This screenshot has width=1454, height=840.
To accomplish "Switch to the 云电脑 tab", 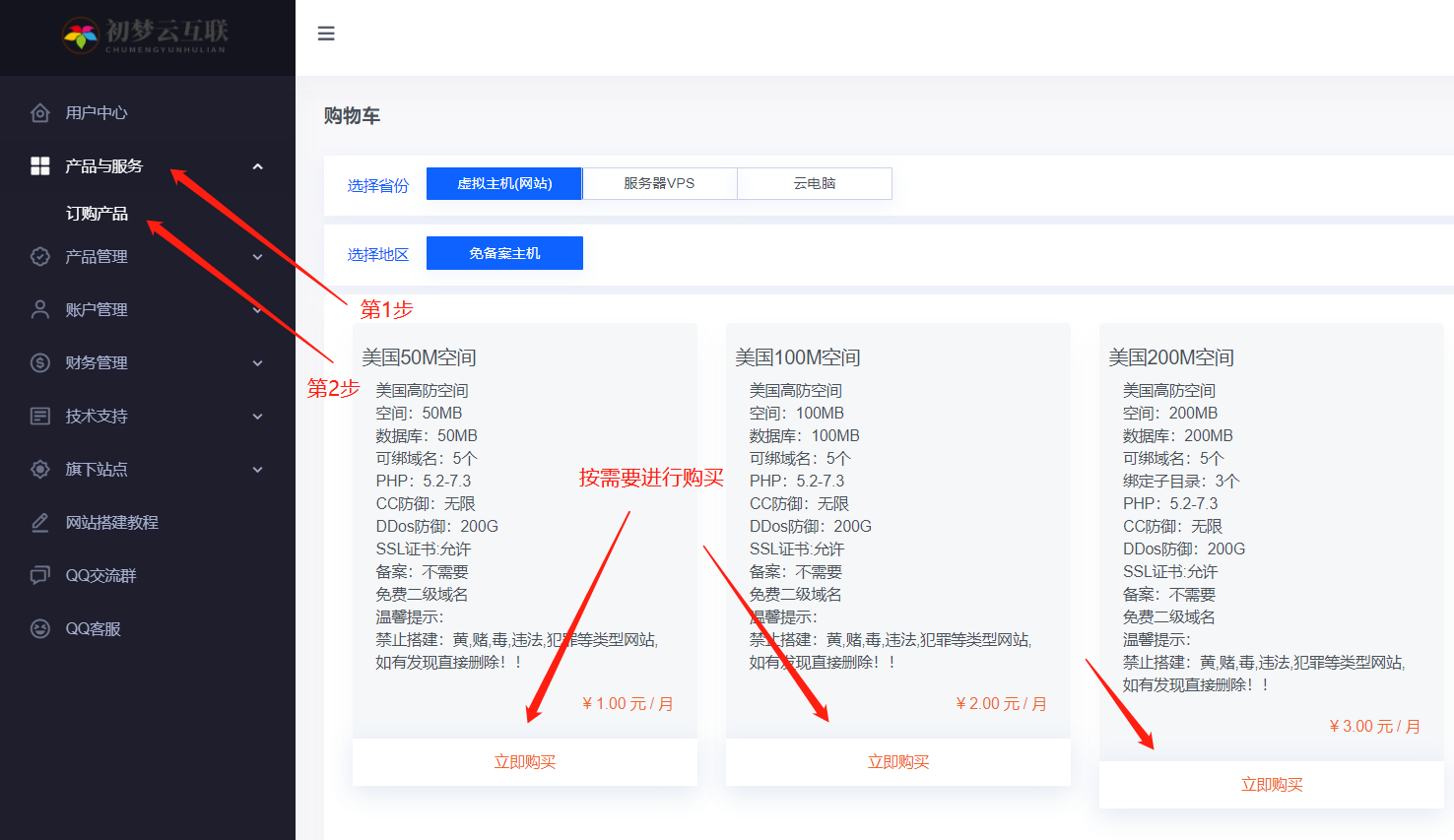I will pyautogui.click(x=815, y=183).
